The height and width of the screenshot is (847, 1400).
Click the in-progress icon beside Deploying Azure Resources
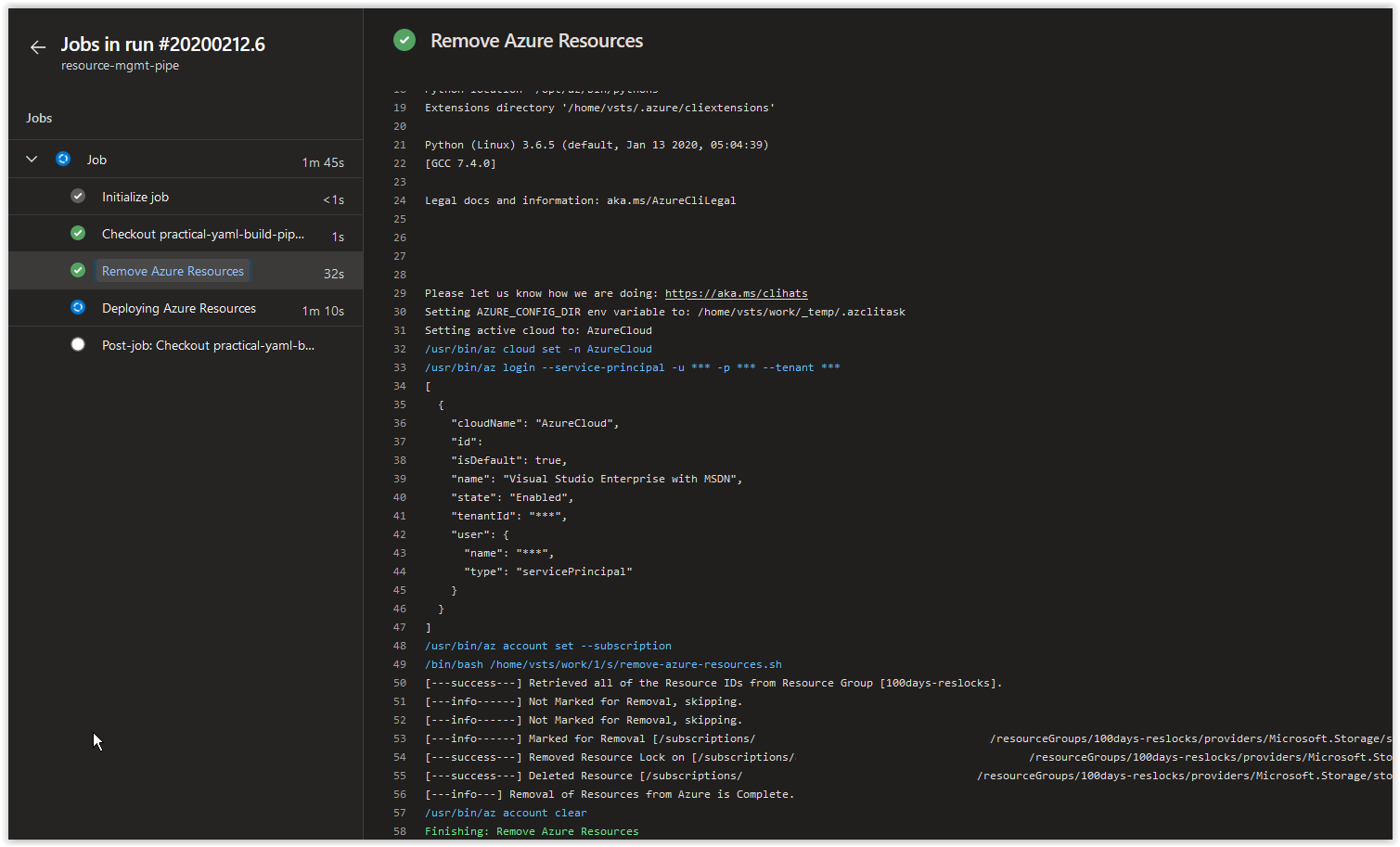pyautogui.click(x=78, y=307)
